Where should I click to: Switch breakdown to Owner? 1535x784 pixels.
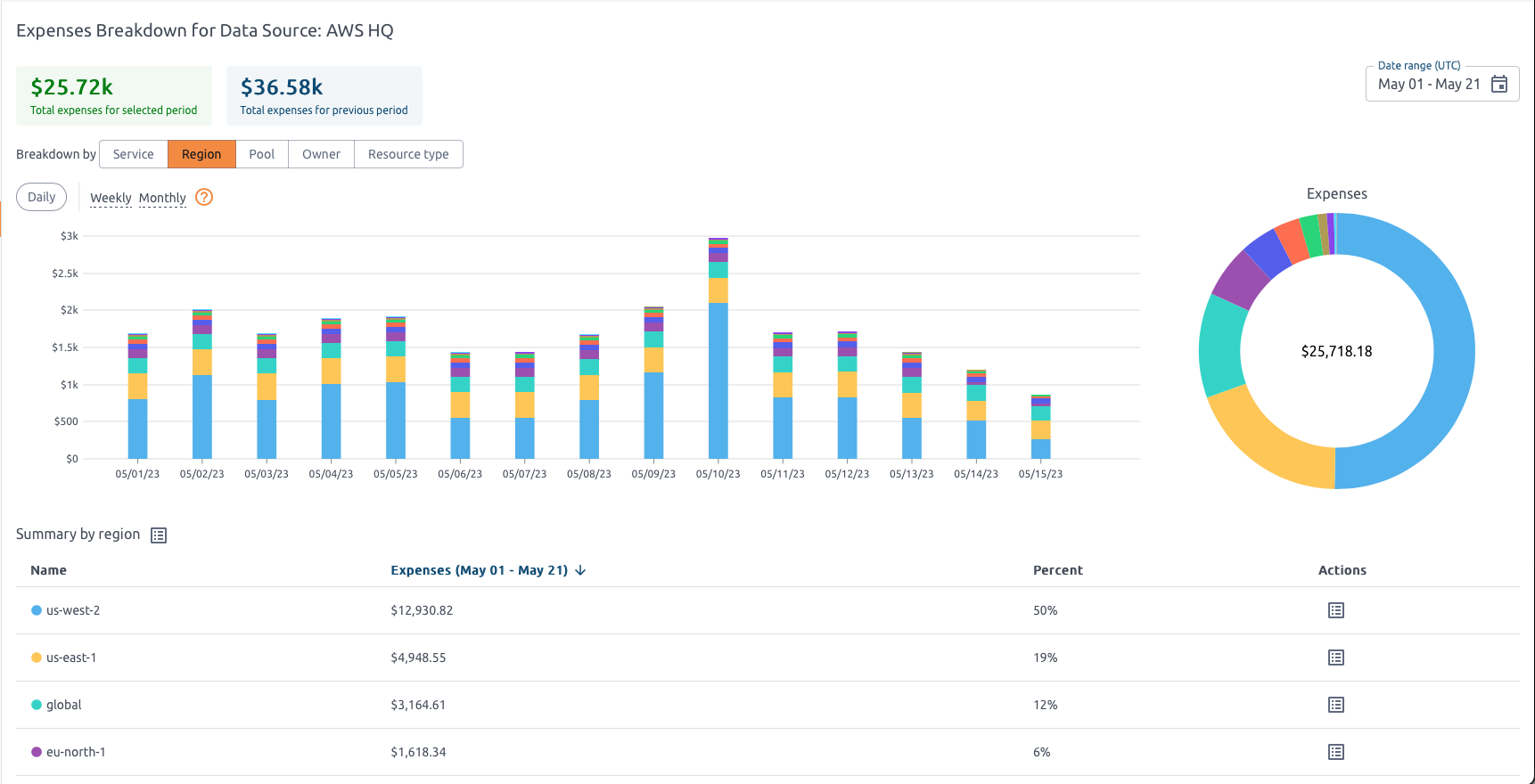tap(321, 154)
